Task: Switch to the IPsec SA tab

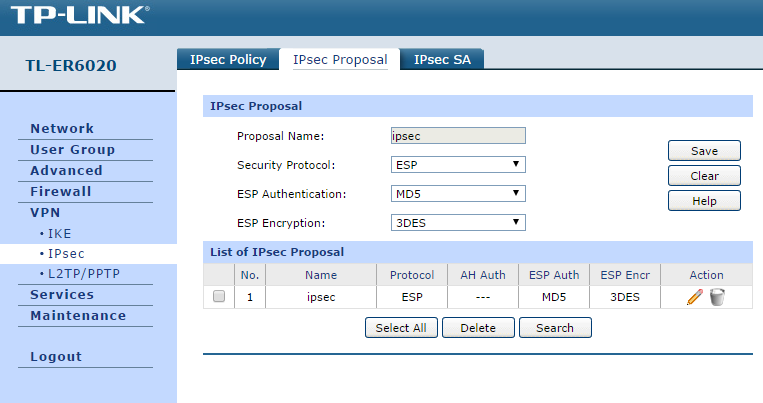Action: click(x=442, y=59)
